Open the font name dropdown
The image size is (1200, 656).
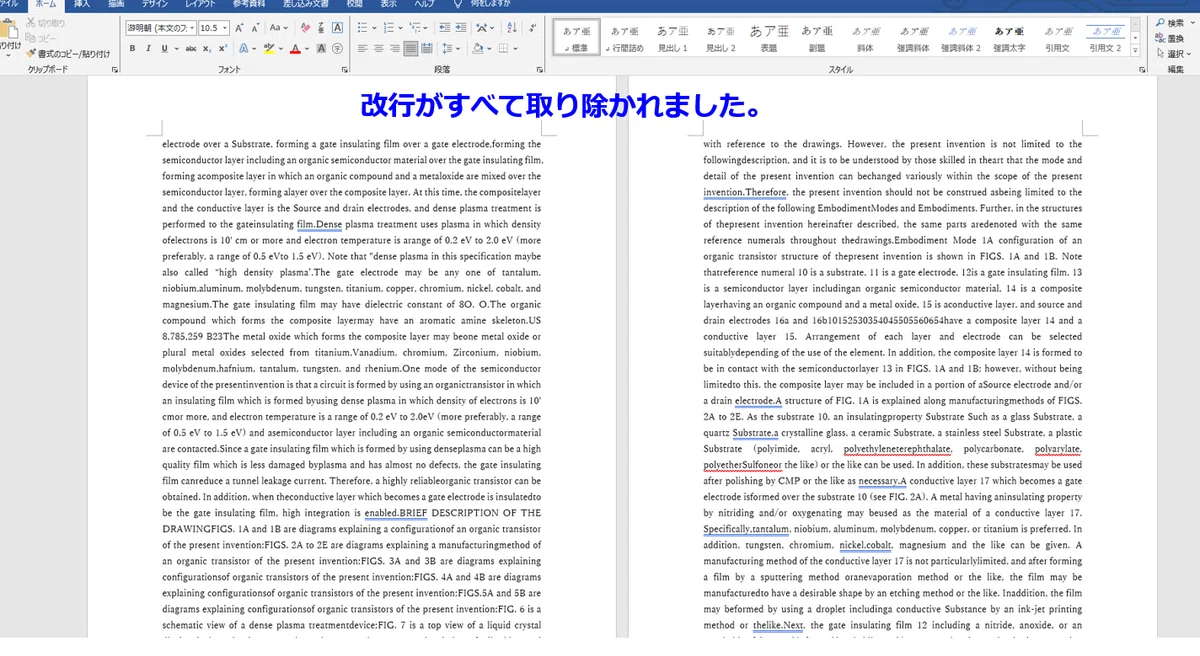190,28
